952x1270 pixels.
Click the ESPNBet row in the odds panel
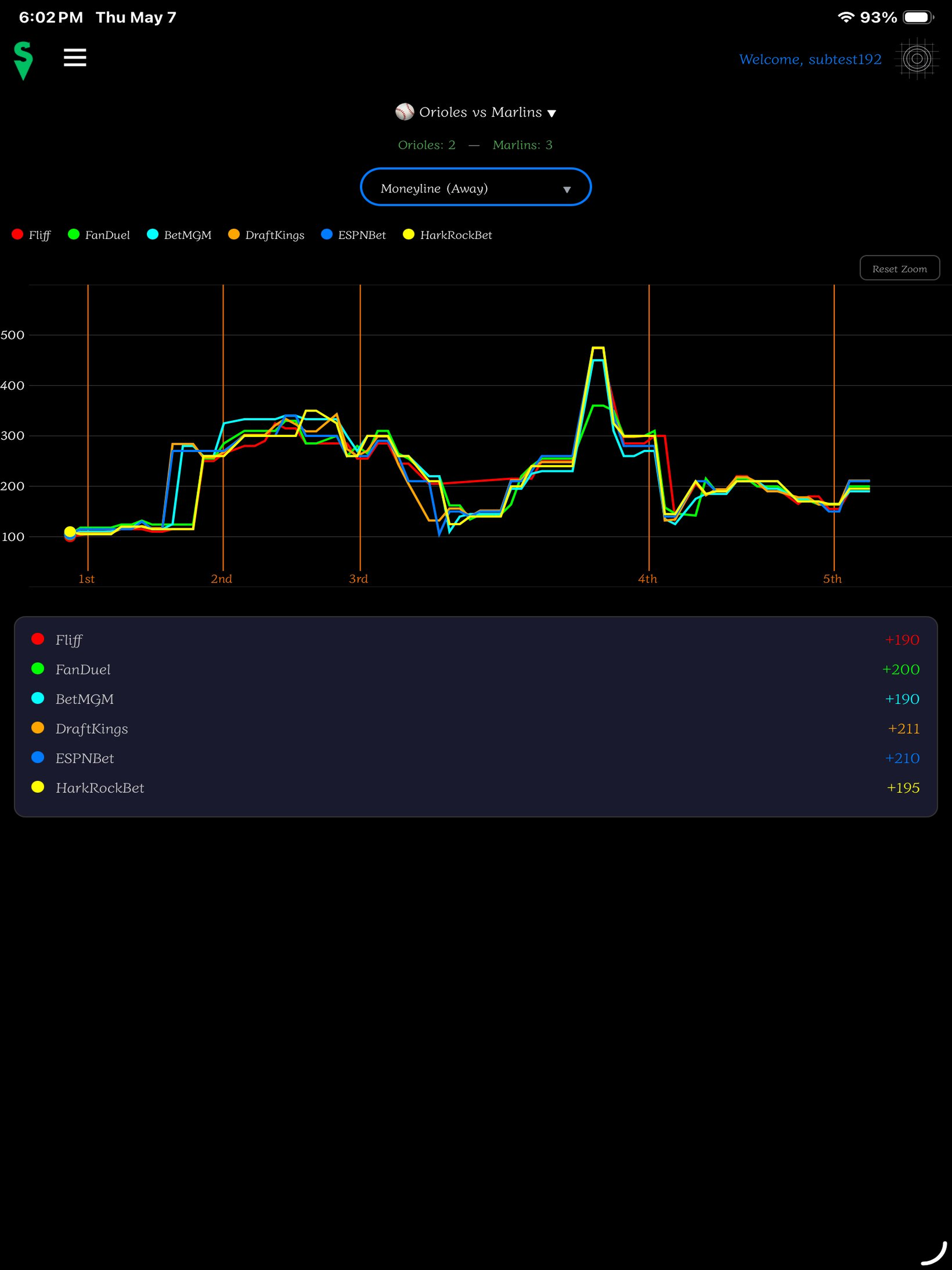476,758
